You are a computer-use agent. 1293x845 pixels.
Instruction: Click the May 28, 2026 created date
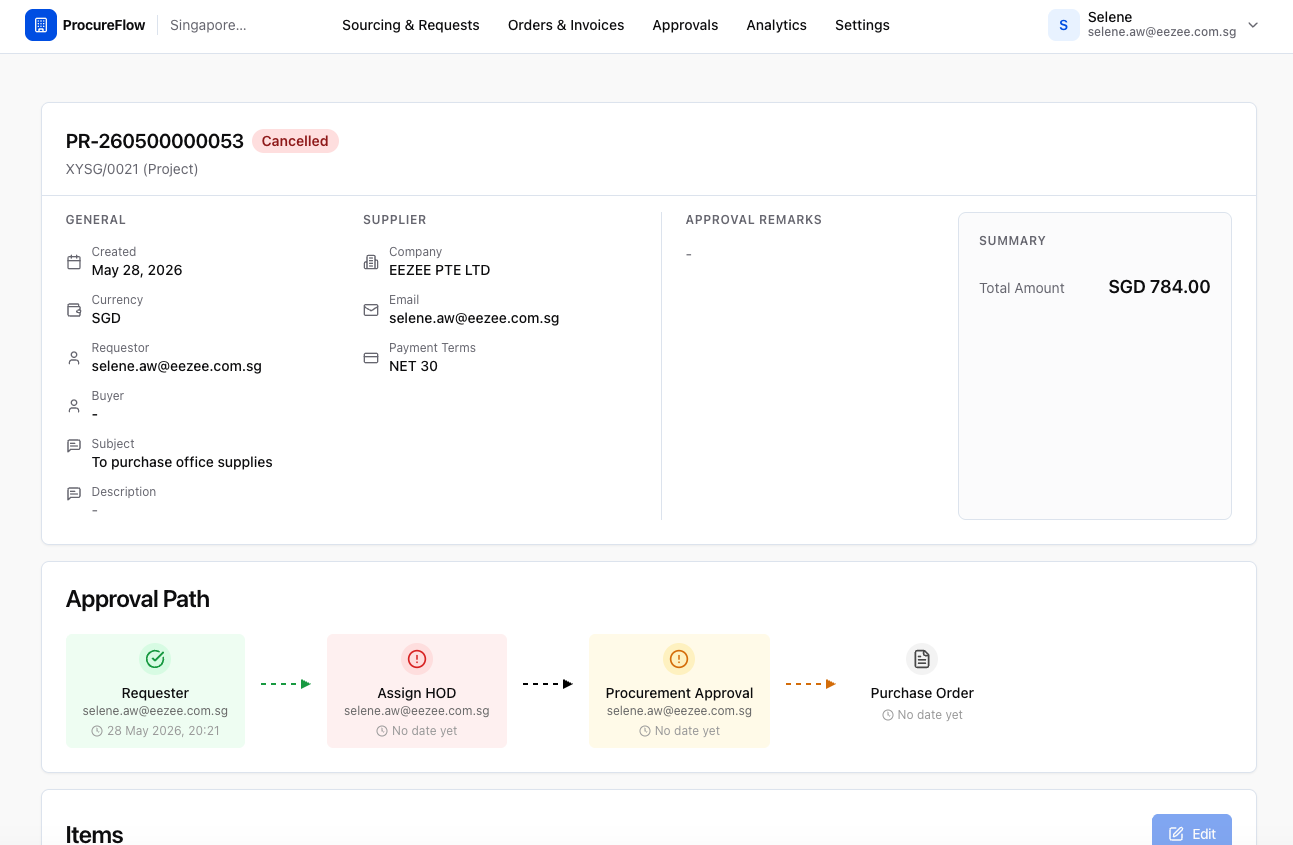pyautogui.click(x=137, y=270)
